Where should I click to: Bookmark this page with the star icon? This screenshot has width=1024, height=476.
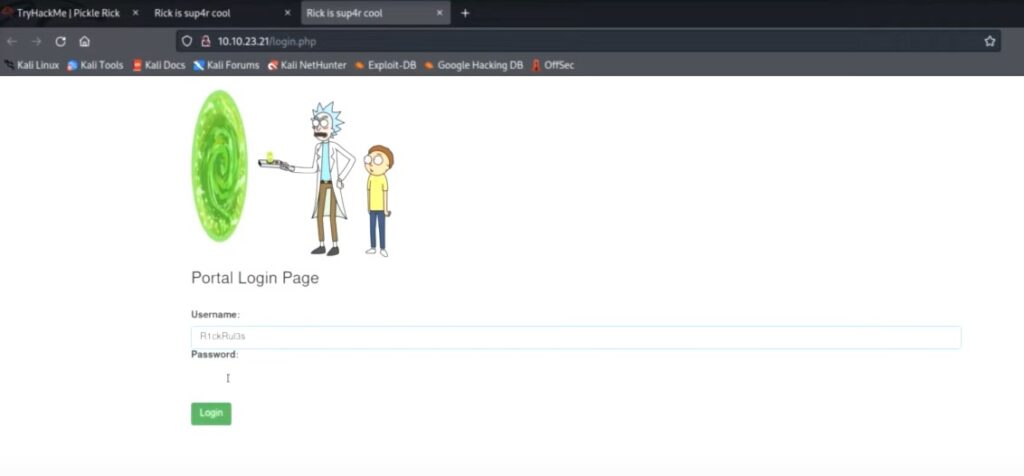[x=989, y=41]
